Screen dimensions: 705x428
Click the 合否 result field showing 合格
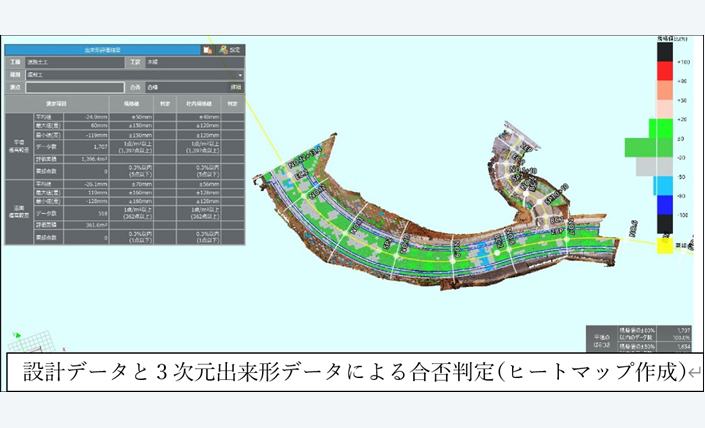coord(190,87)
